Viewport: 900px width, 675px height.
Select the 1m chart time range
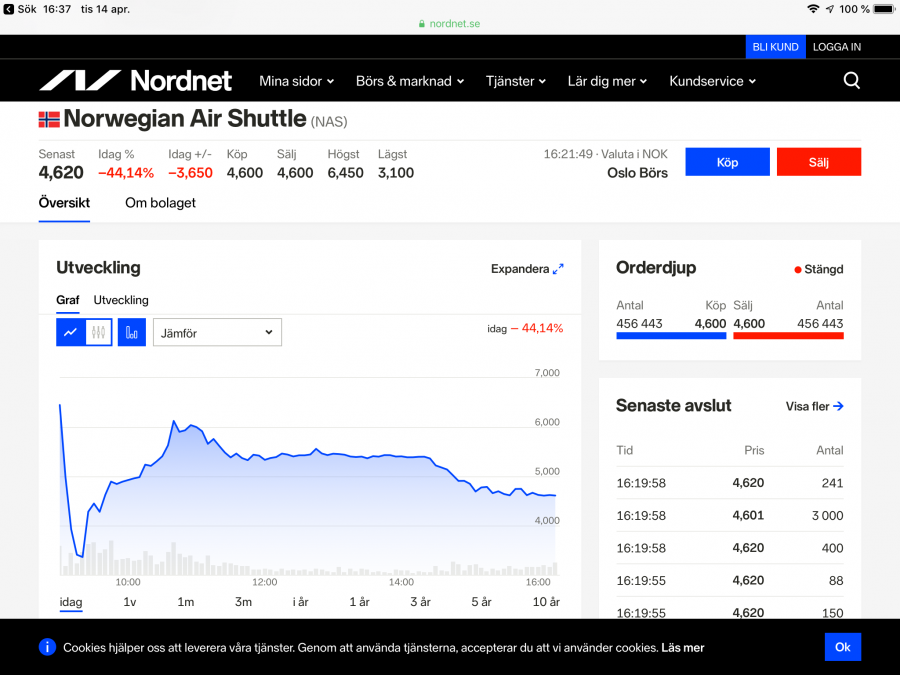186,602
